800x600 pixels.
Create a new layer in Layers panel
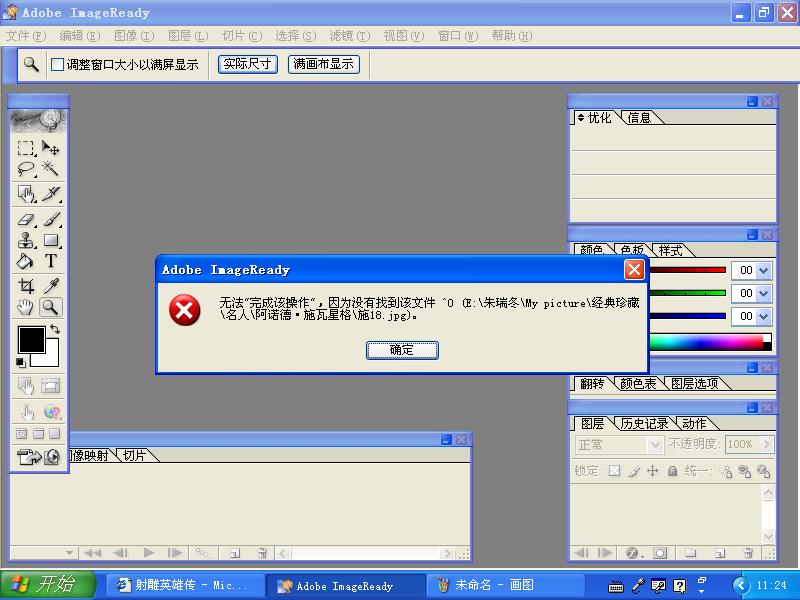pos(719,553)
